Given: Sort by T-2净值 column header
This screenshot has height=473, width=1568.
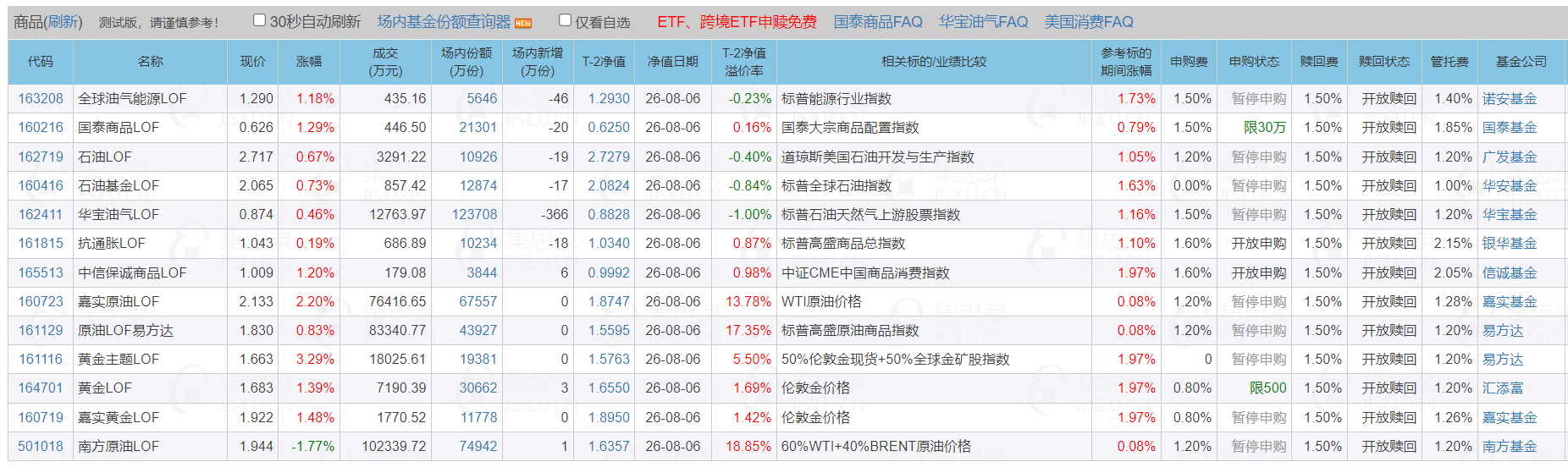Looking at the screenshot, I should (604, 62).
